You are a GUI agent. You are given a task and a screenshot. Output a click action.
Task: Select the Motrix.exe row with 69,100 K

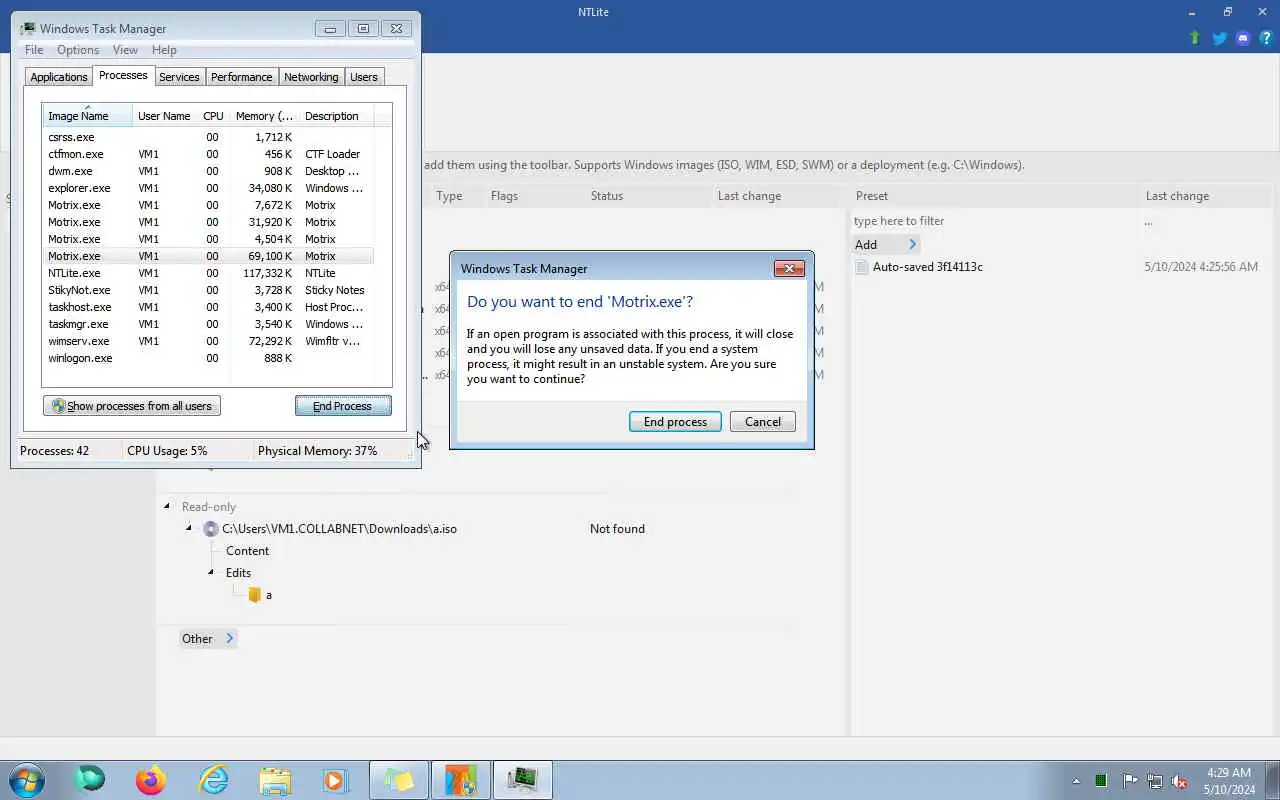coord(208,256)
